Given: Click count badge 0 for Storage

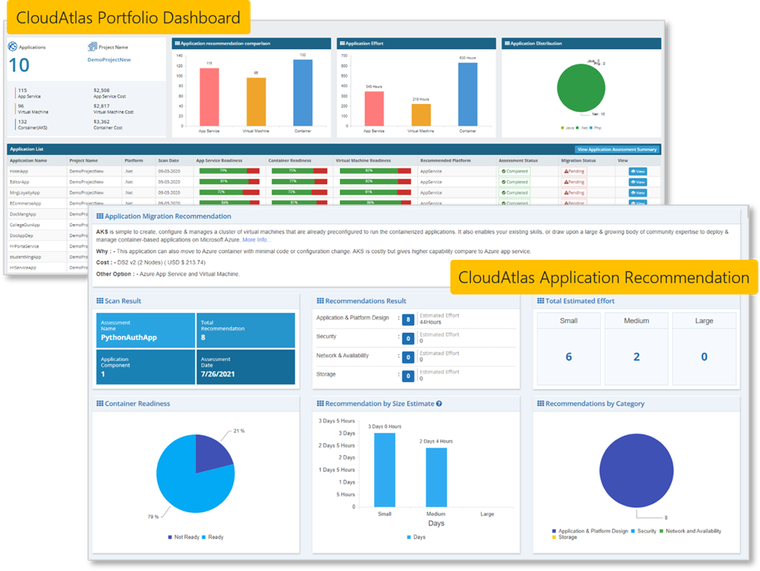Looking at the screenshot, I should (408, 376).
